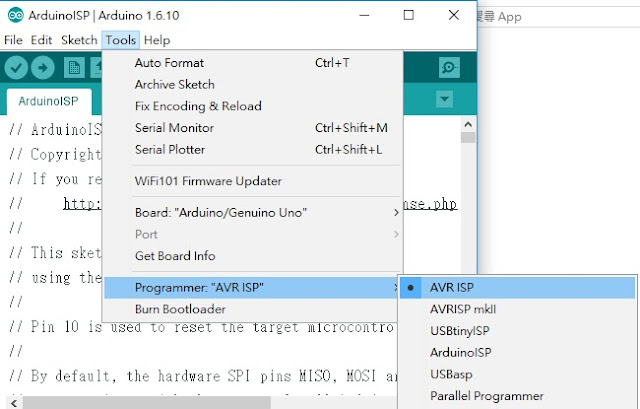Screen dimensions: 640x409
Task: Click Get Board Info
Action: (253, 256)
